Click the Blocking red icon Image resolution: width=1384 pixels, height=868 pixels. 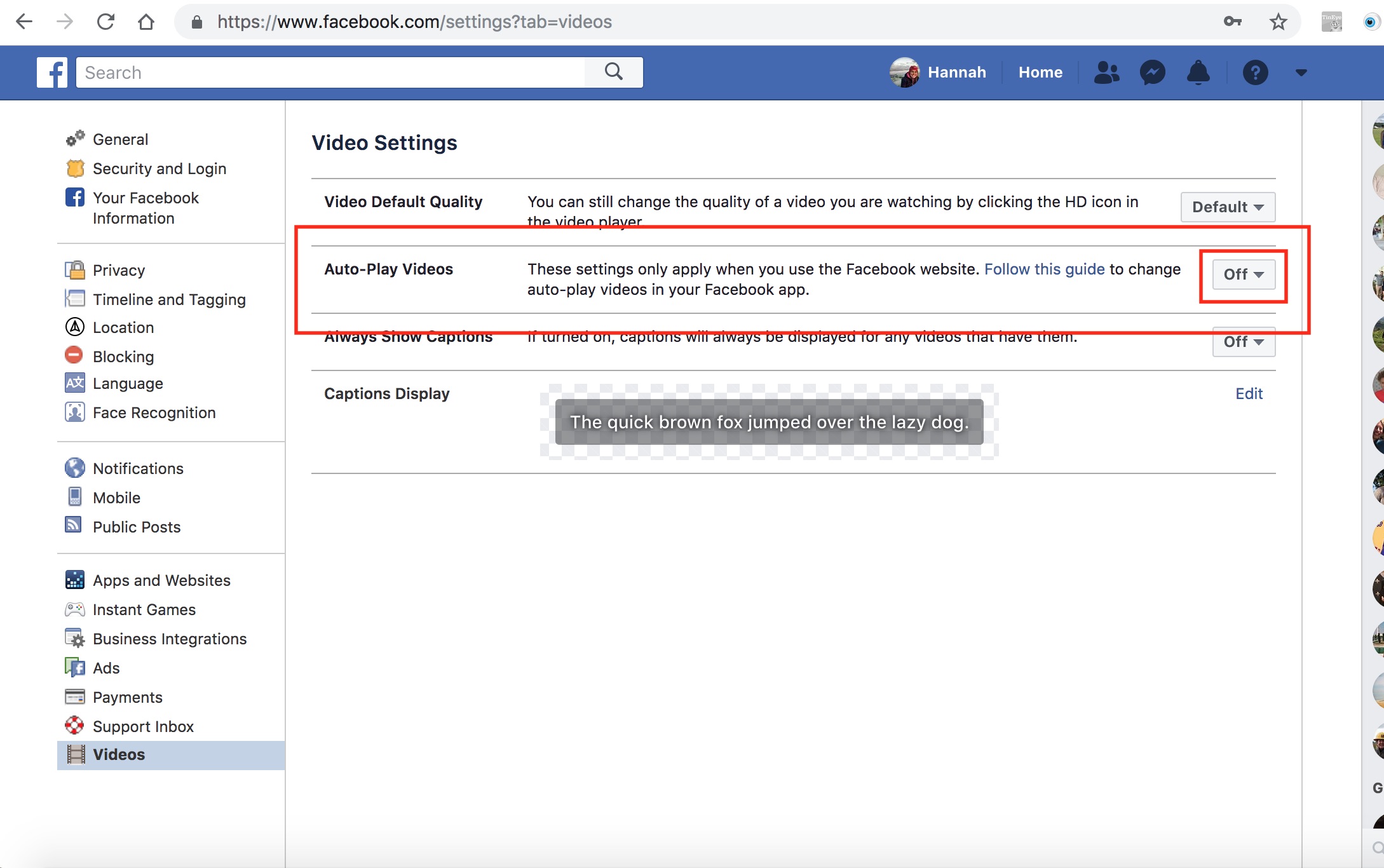click(74, 355)
